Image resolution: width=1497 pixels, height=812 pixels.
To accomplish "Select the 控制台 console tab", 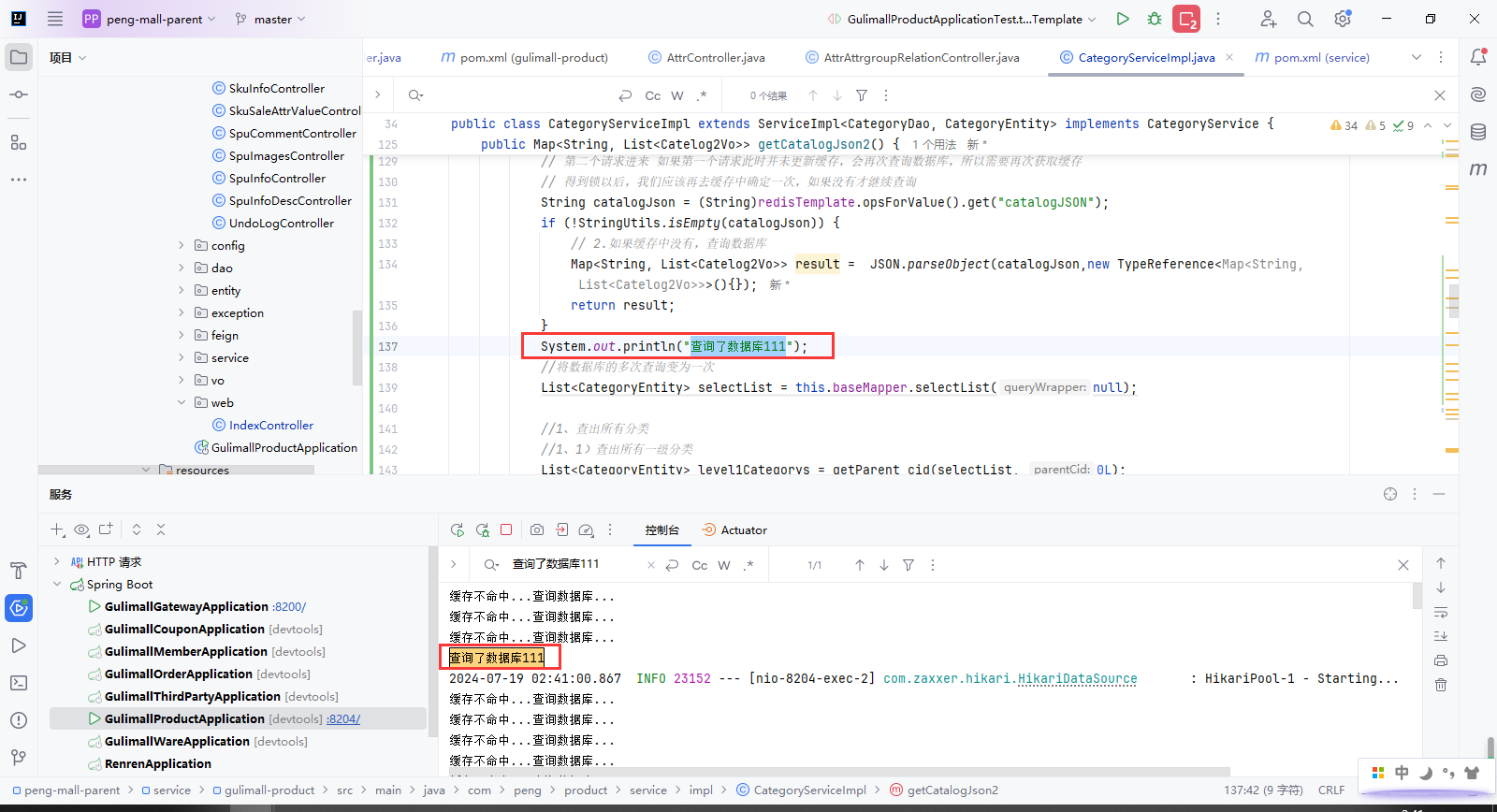I will [x=661, y=529].
